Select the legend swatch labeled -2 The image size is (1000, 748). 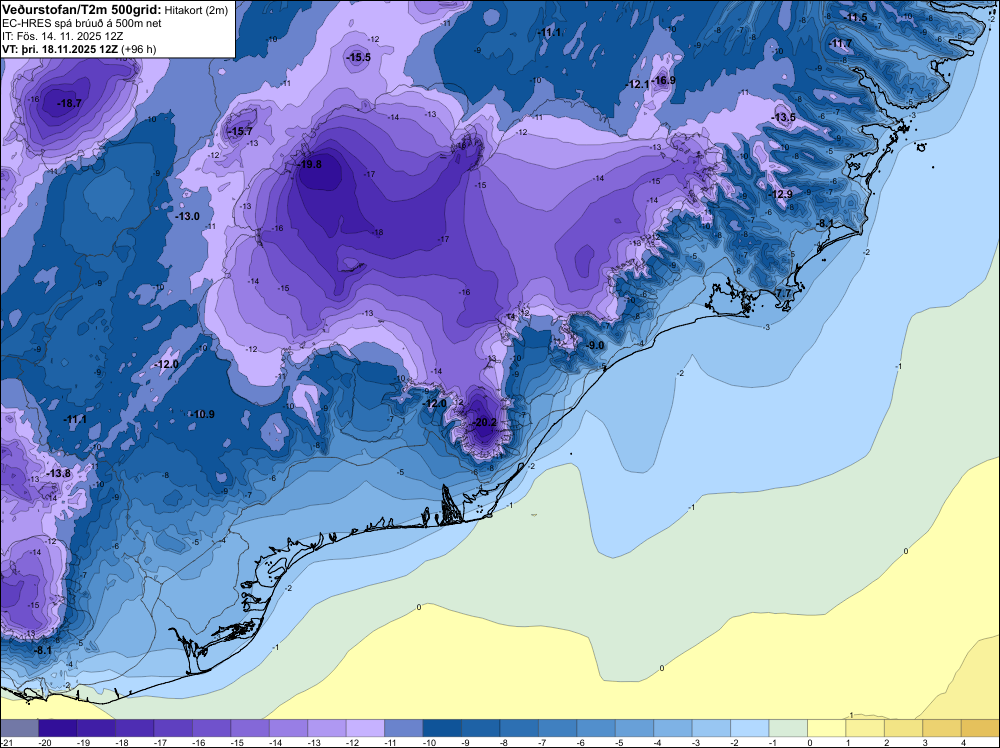point(749,728)
